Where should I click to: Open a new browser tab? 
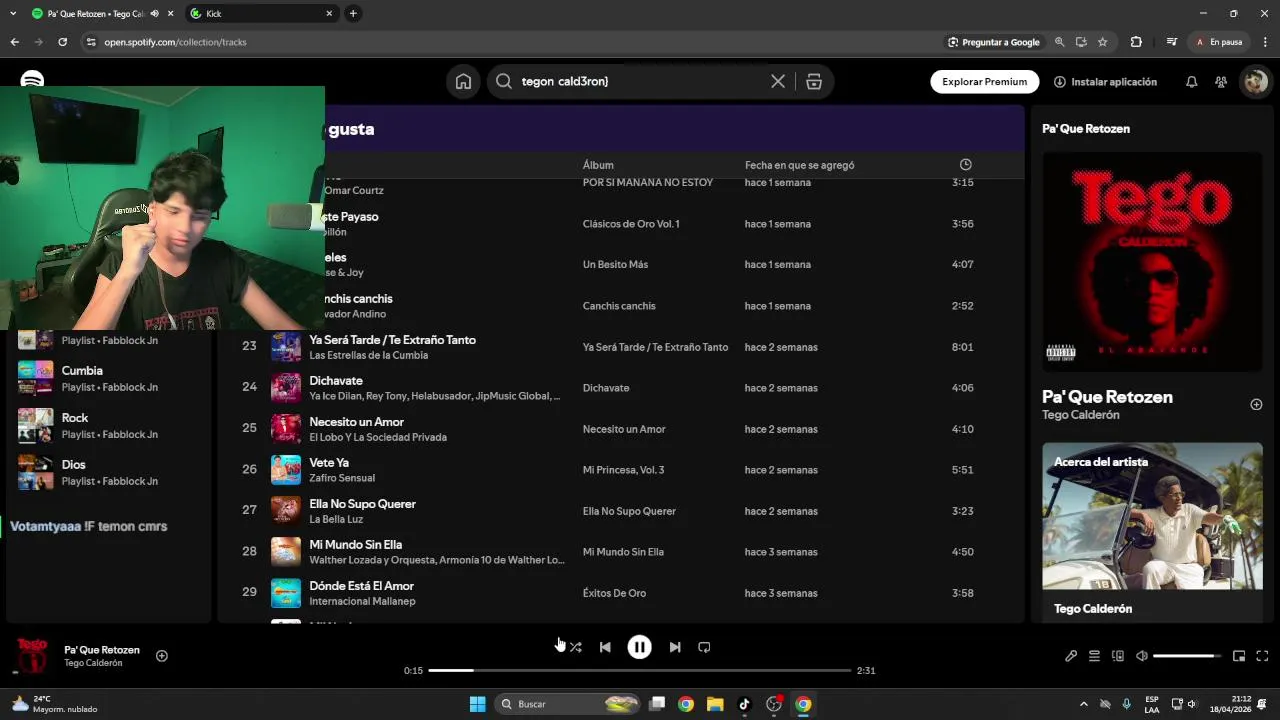coord(353,14)
